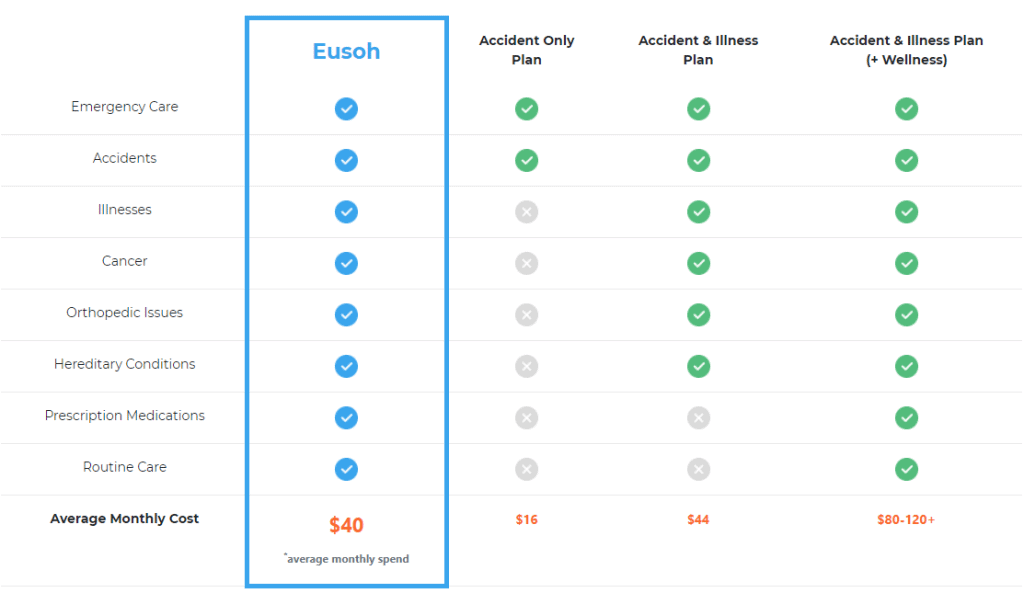Click the Wellness plan's green check for Orthopedic Issues
1024x593 pixels.
[x=906, y=315]
